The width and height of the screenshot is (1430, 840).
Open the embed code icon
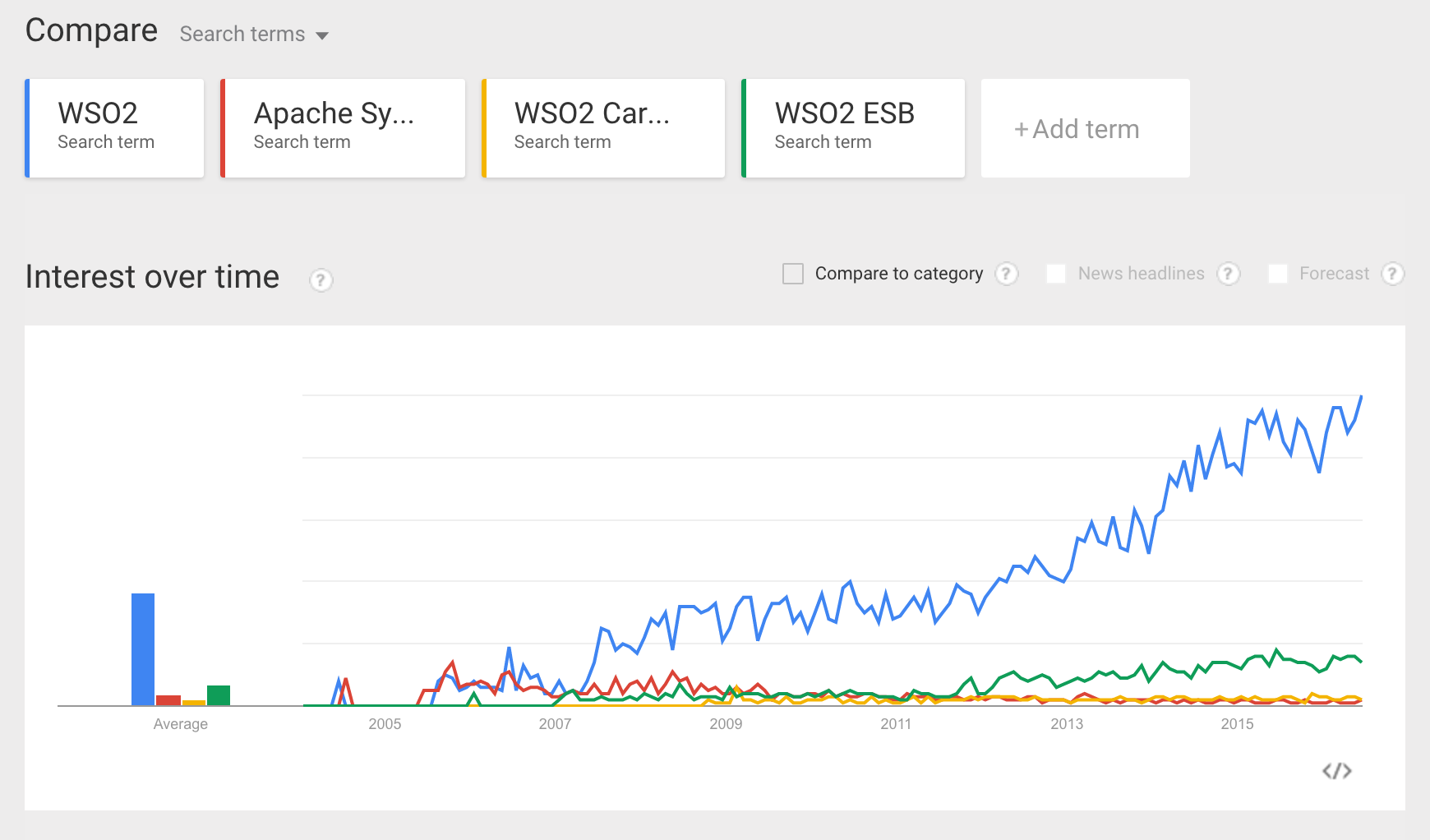pos(1336,771)
